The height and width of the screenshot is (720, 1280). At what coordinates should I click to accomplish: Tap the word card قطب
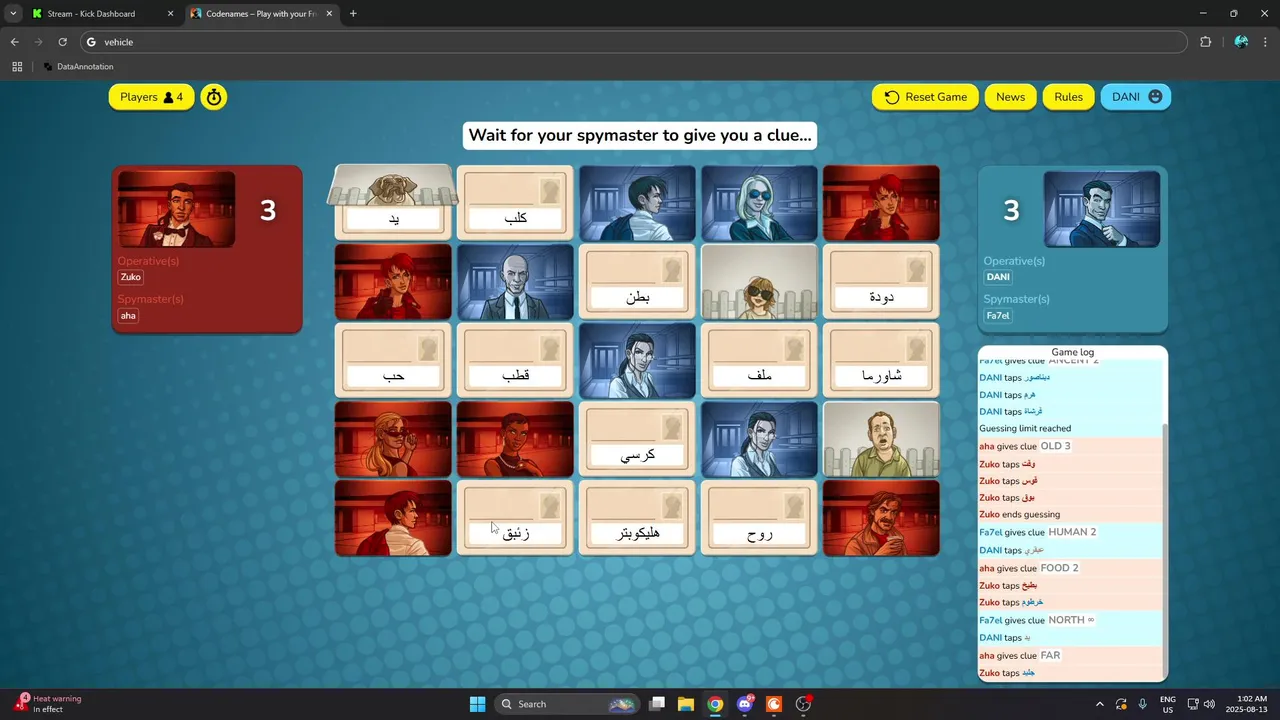(515, 361)
